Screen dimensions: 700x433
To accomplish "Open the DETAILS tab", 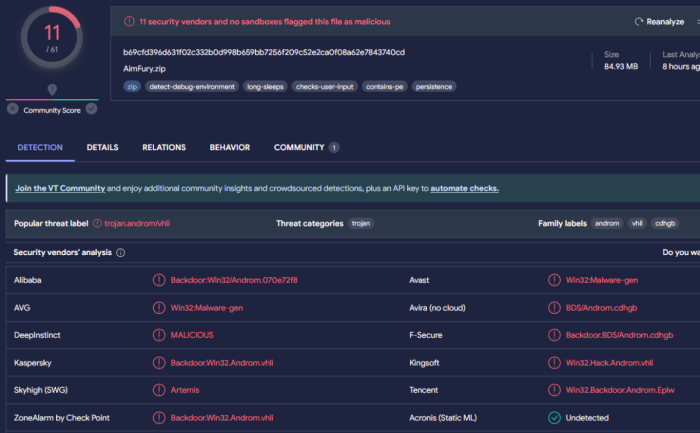I will [x=103, y=147].
